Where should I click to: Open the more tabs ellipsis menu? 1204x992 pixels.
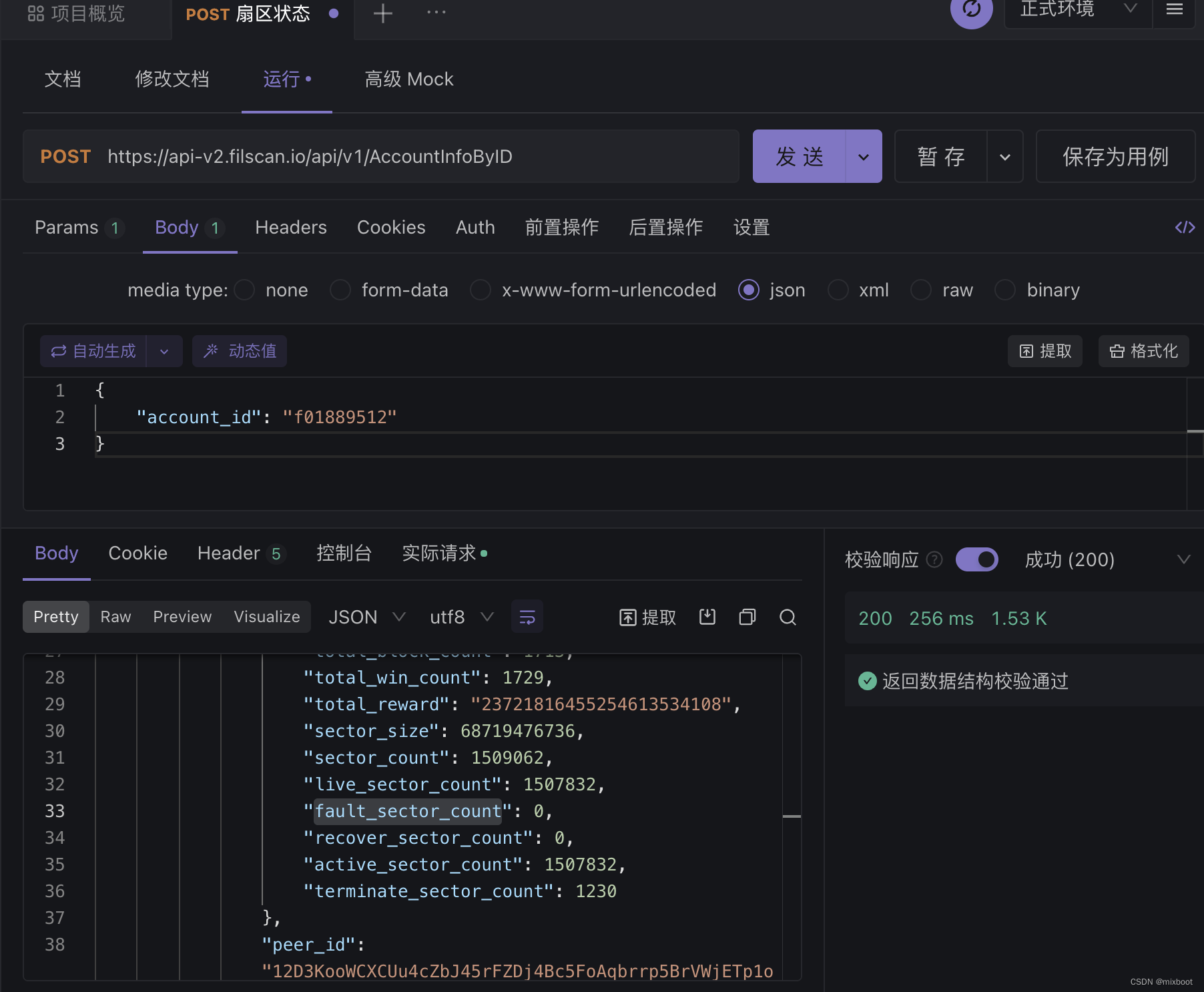436,12
